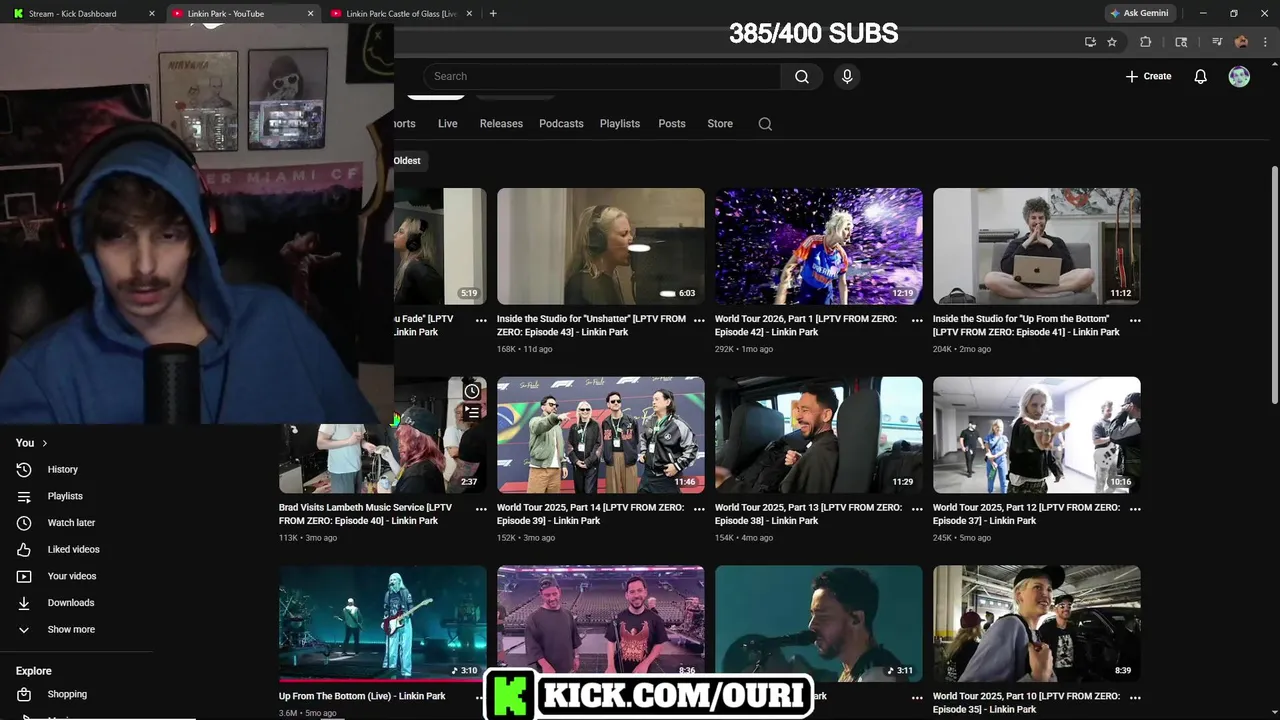Open browser extensions puzzle icon
This screenshot has width=1280, height=720.
click(1146, 42)
